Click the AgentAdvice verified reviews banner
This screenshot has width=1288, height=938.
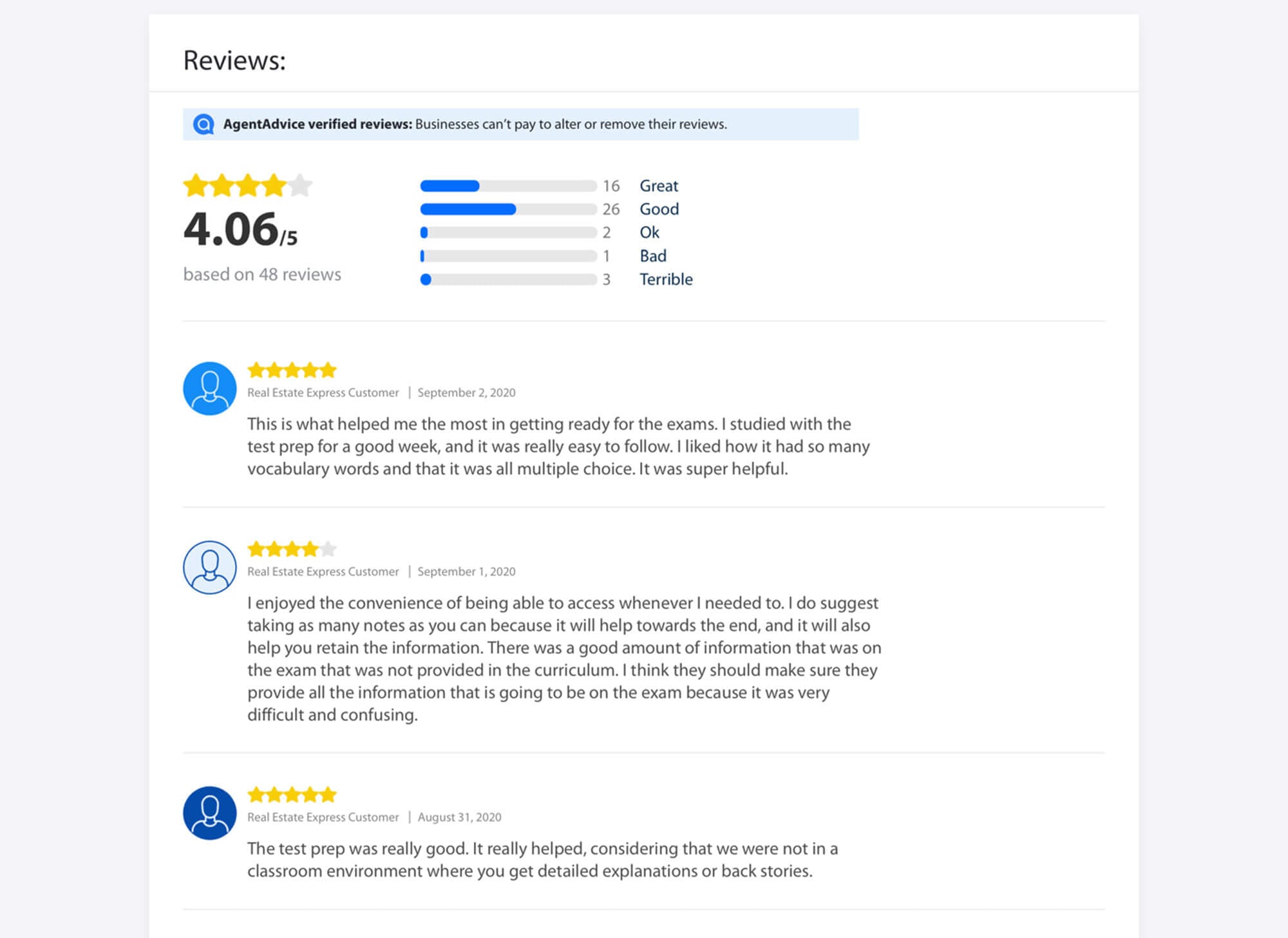click(x=521, y=124)
